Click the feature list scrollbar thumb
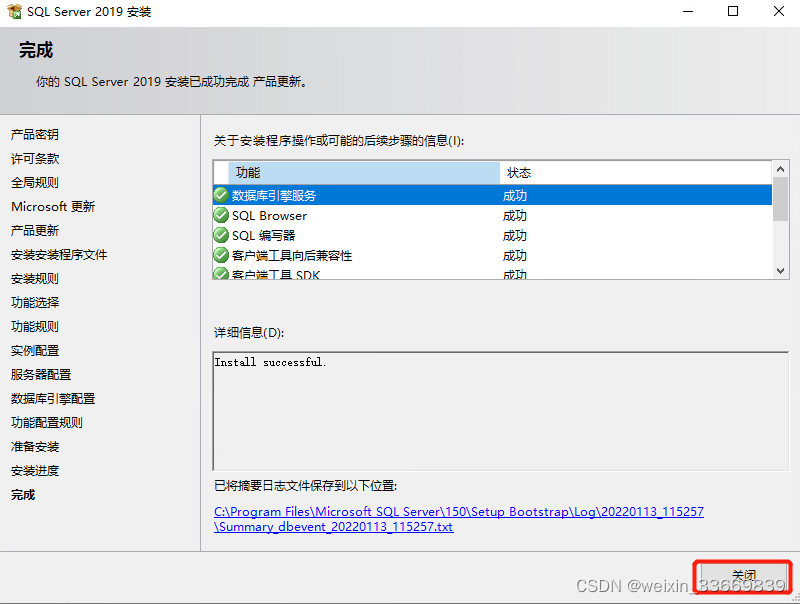Screen dimensions: 800x604 pyautogui.click(x=780, y=199)
